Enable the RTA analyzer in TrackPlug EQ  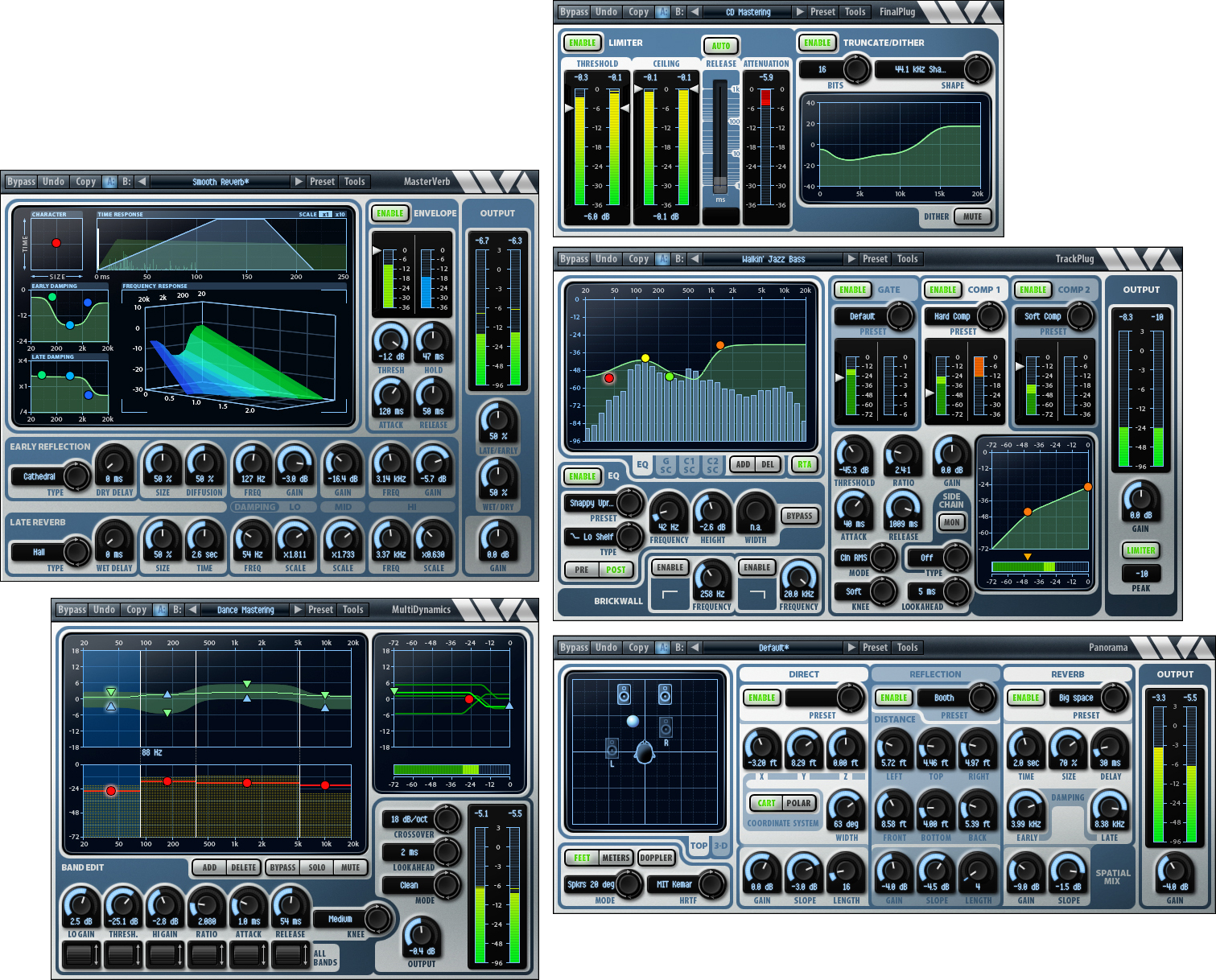[804, 464]
